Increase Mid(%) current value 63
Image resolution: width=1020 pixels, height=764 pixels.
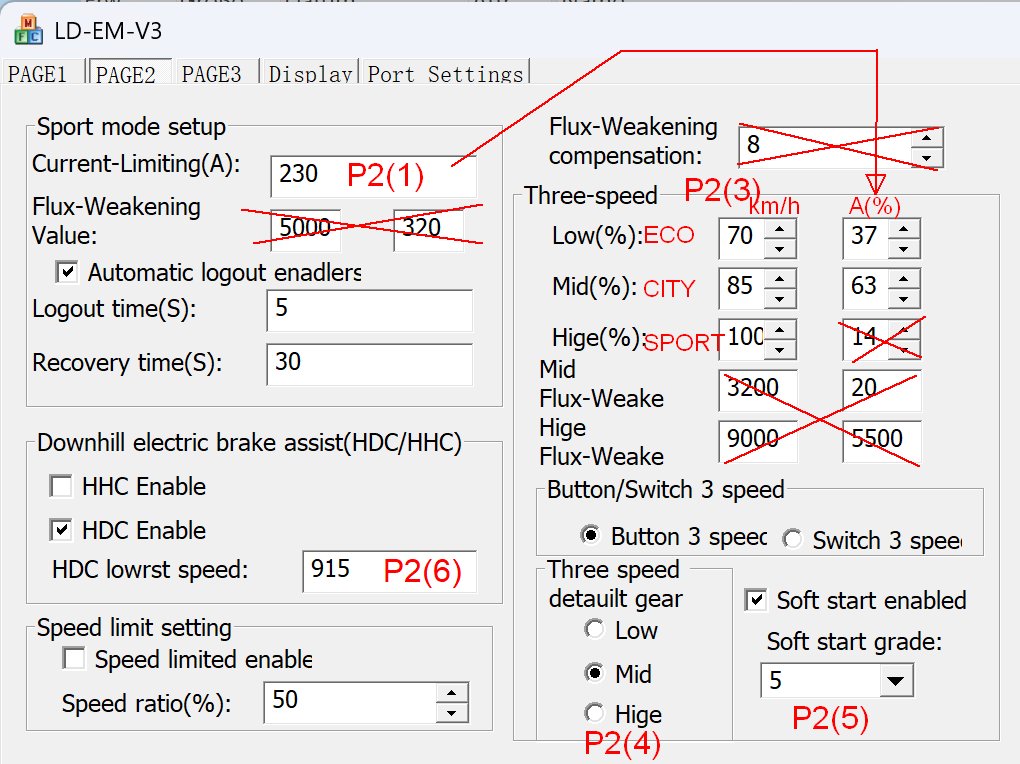(903, 279)
